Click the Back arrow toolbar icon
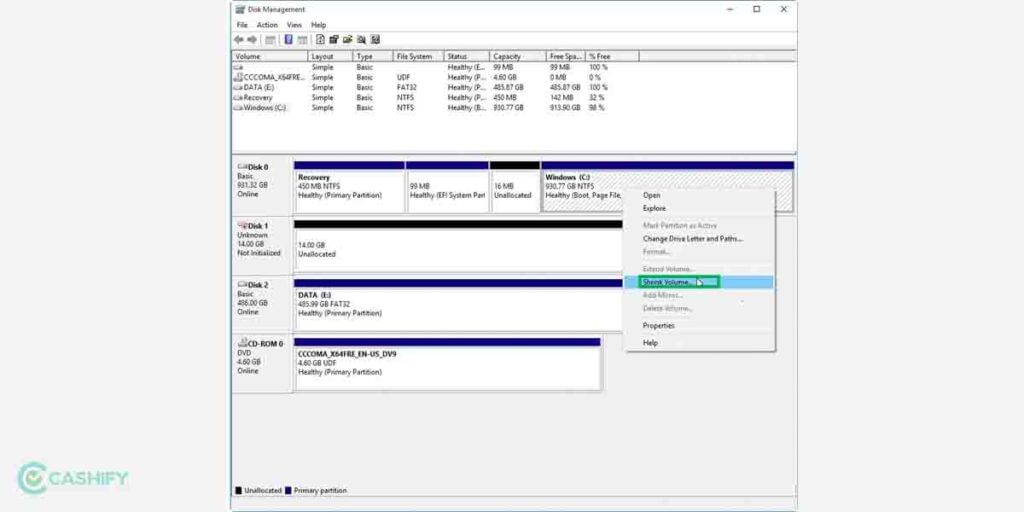The width and height of the screenshot is (1024, 512). [x=239, y=40]
